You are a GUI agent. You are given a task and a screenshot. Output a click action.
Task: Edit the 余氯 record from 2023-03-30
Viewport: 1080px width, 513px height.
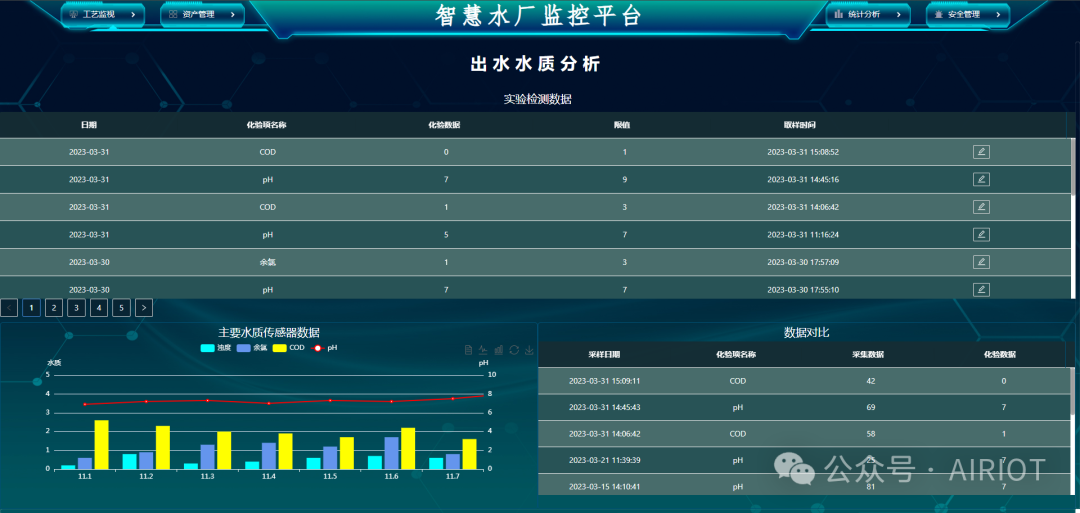(x=981, y=262)
